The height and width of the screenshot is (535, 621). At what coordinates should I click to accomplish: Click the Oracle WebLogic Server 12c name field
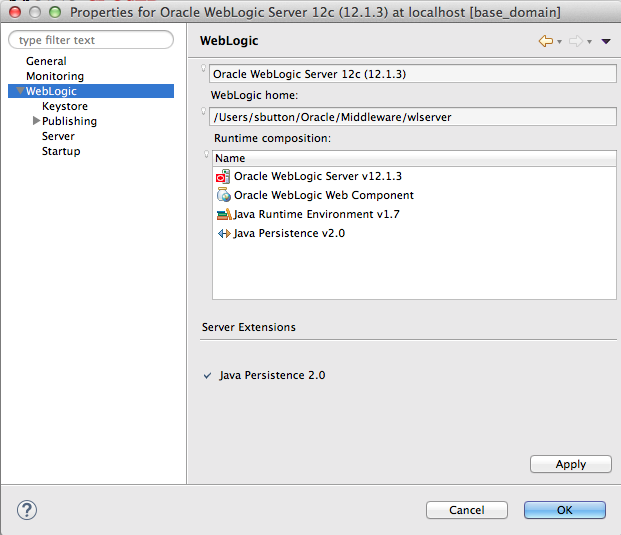(x=413, y=74)
